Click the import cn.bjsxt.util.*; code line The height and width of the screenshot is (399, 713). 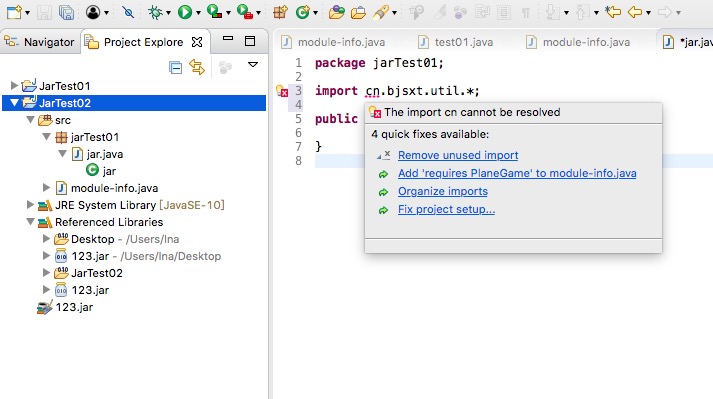pyautogui.click(x=397, y=91)
